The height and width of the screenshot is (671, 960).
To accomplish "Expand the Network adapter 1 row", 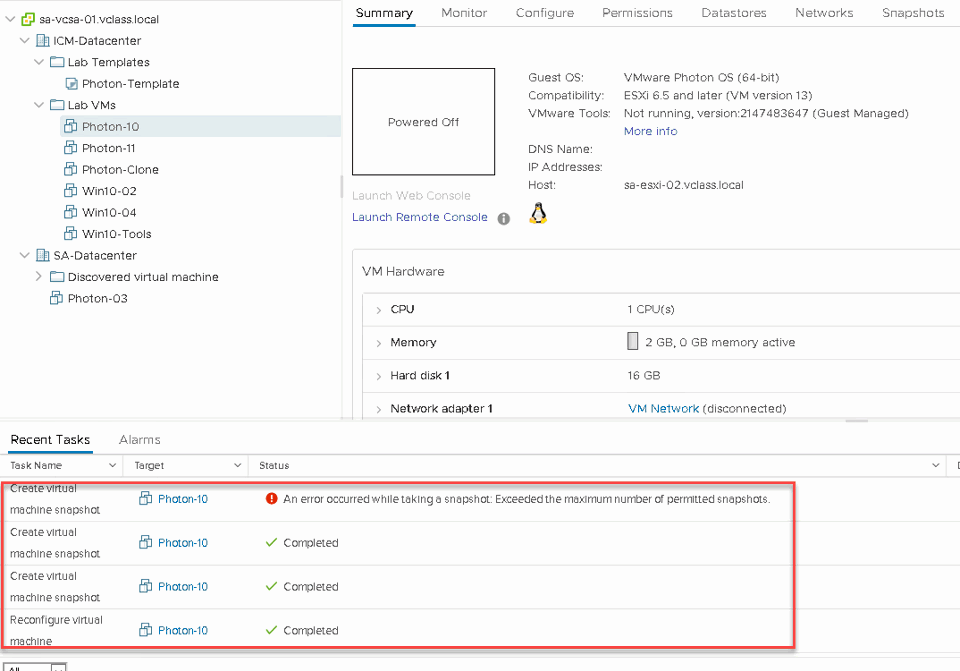I will (x=378, y=409).
